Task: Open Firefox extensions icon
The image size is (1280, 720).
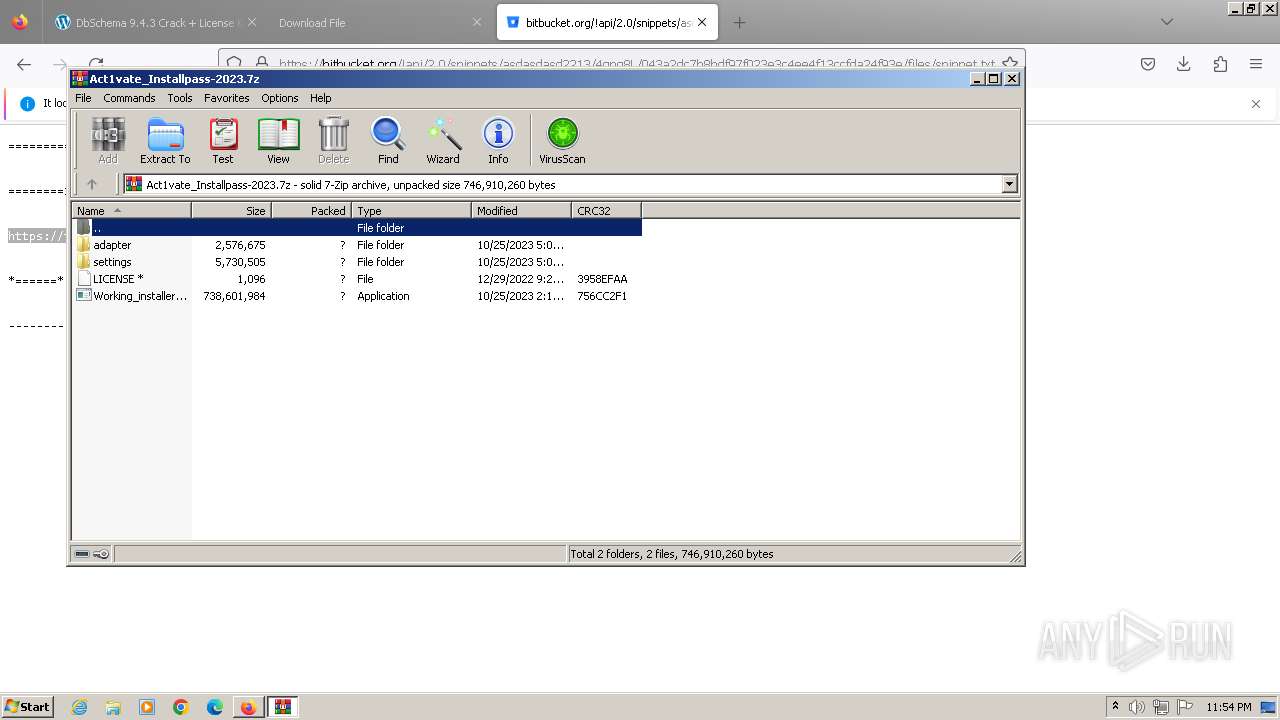Action: coord(1220,64)
